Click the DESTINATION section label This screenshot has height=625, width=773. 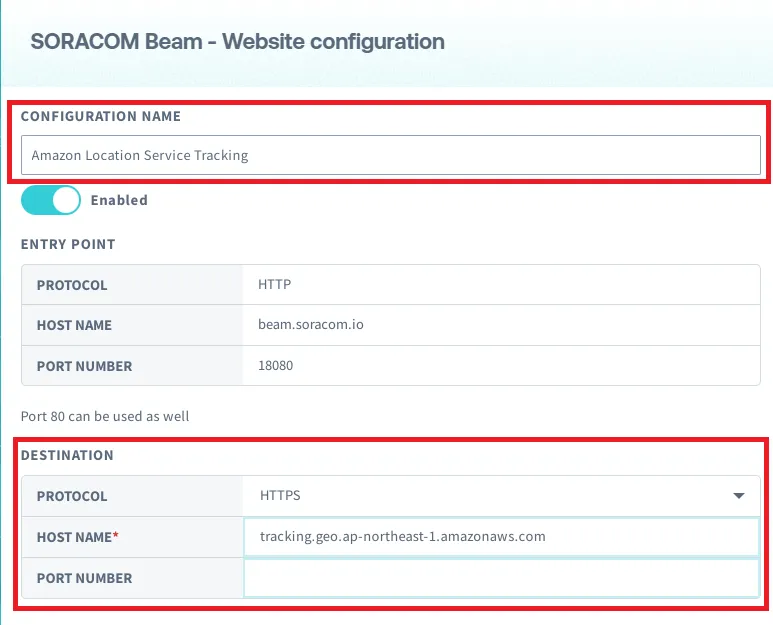[67, 455]
